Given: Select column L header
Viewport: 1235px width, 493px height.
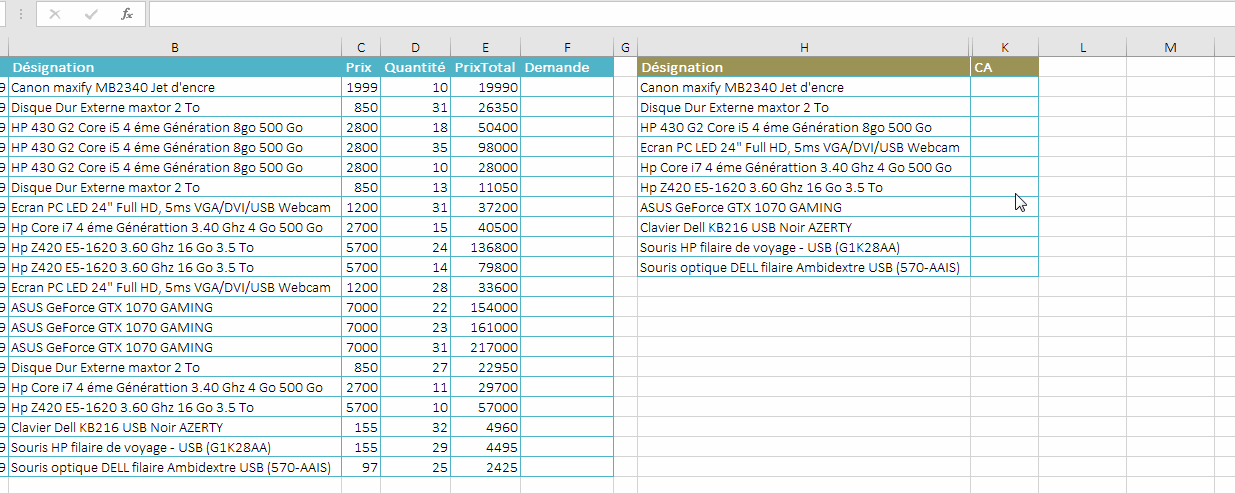Looking at the screenshot, I should click(1083, 47).
